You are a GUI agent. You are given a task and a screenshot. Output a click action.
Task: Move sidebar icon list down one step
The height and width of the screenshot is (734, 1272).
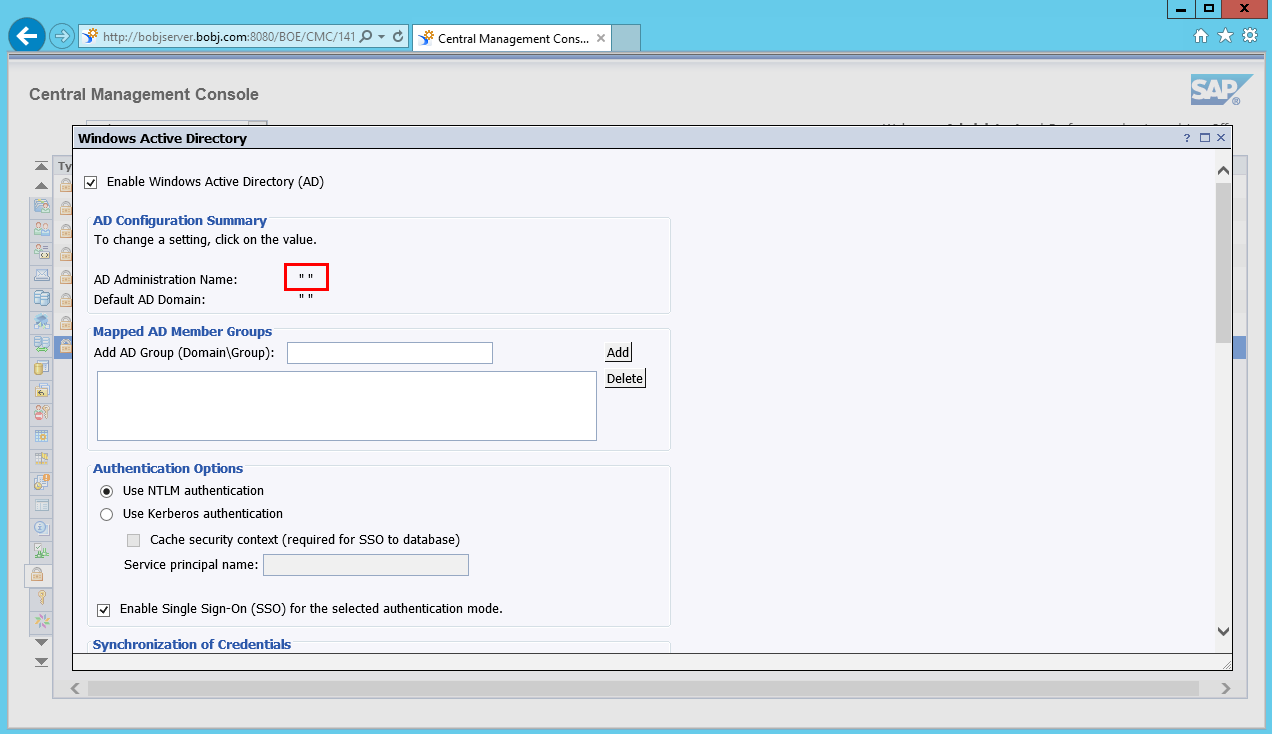point(41,642)
